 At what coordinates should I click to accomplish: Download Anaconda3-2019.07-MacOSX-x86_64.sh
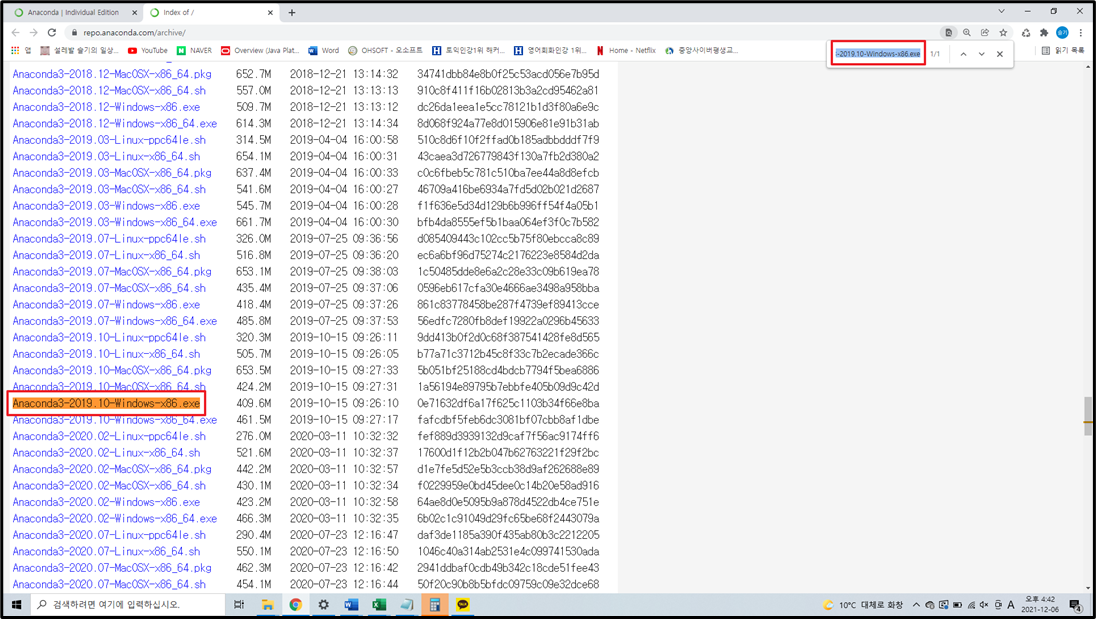tap(109, 288)
